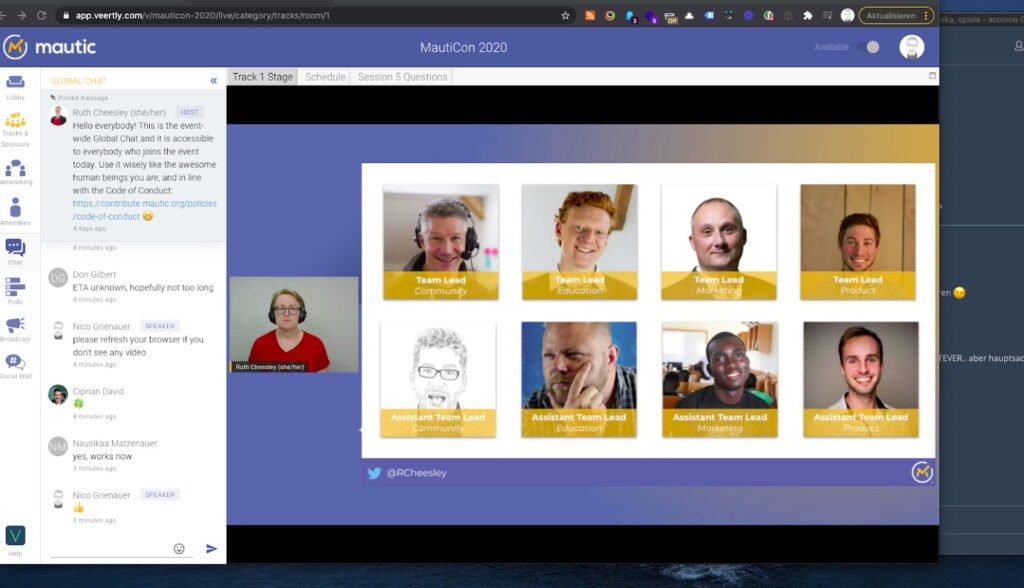Toggle the Available status switch
Viewport: 1024px width, 588px height.
pos(868,47)
